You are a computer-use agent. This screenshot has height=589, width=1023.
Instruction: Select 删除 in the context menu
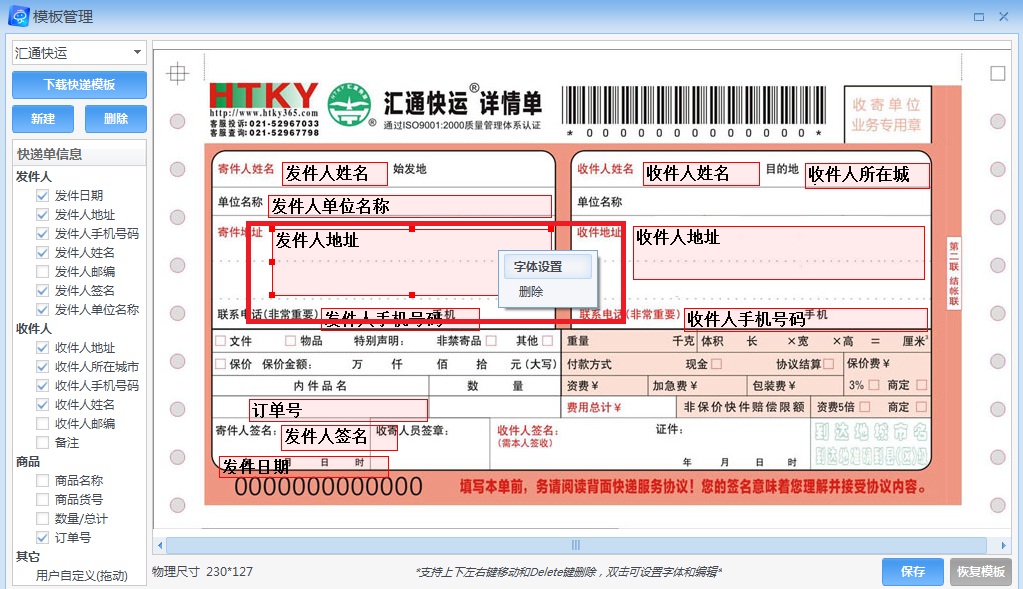tap(531, 292)
